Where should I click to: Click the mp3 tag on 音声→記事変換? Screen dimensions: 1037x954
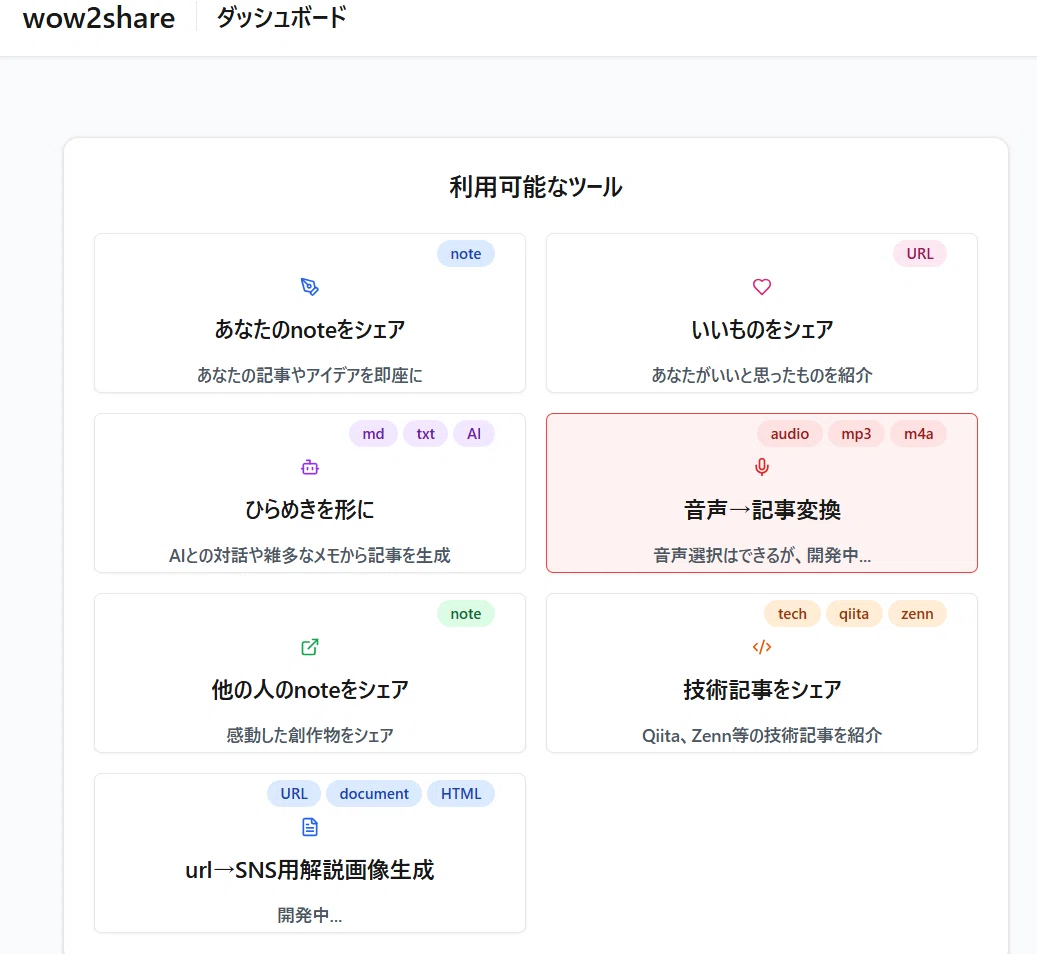856,434
